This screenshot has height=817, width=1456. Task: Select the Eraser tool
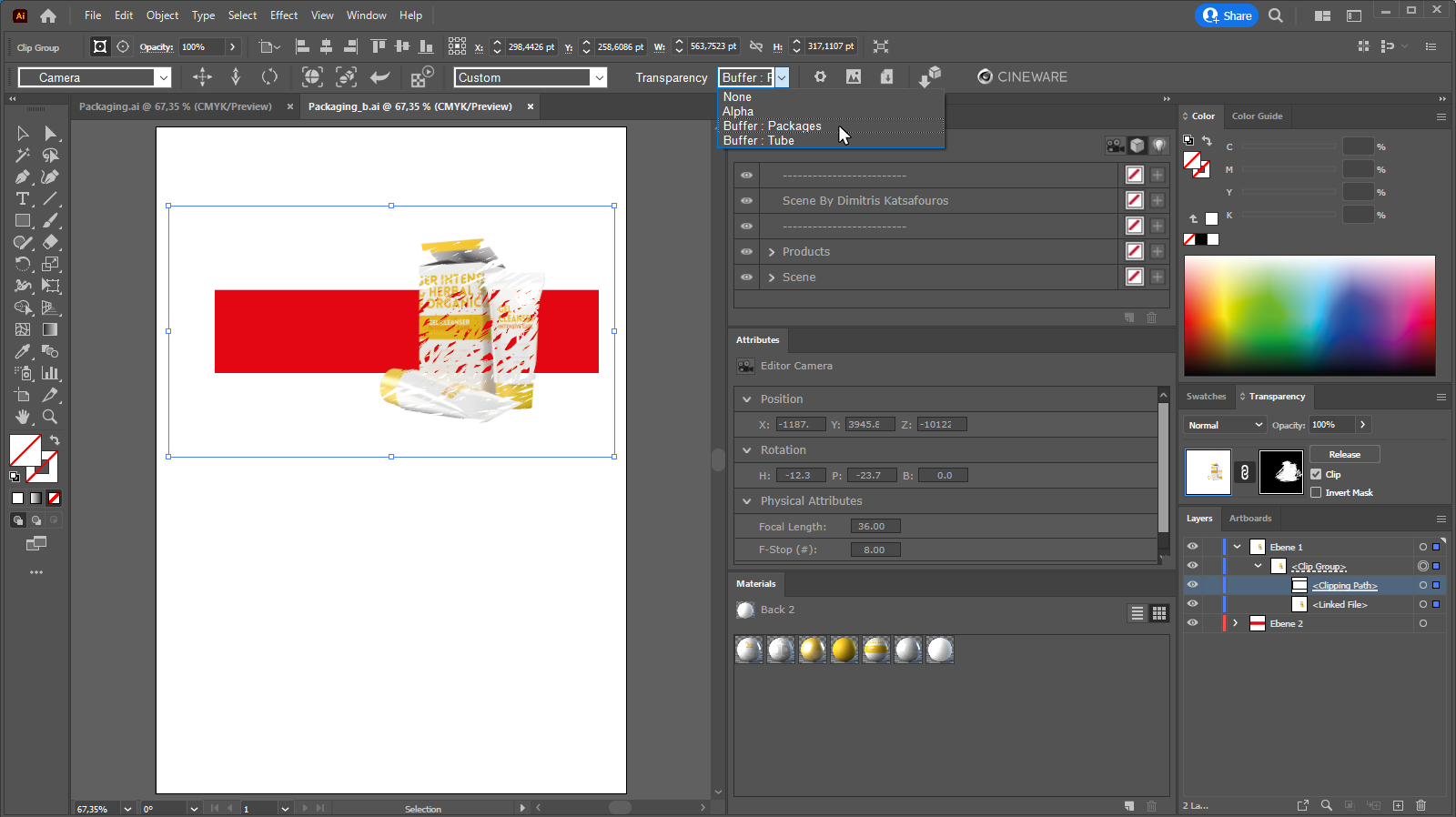[x=51, y=242]
